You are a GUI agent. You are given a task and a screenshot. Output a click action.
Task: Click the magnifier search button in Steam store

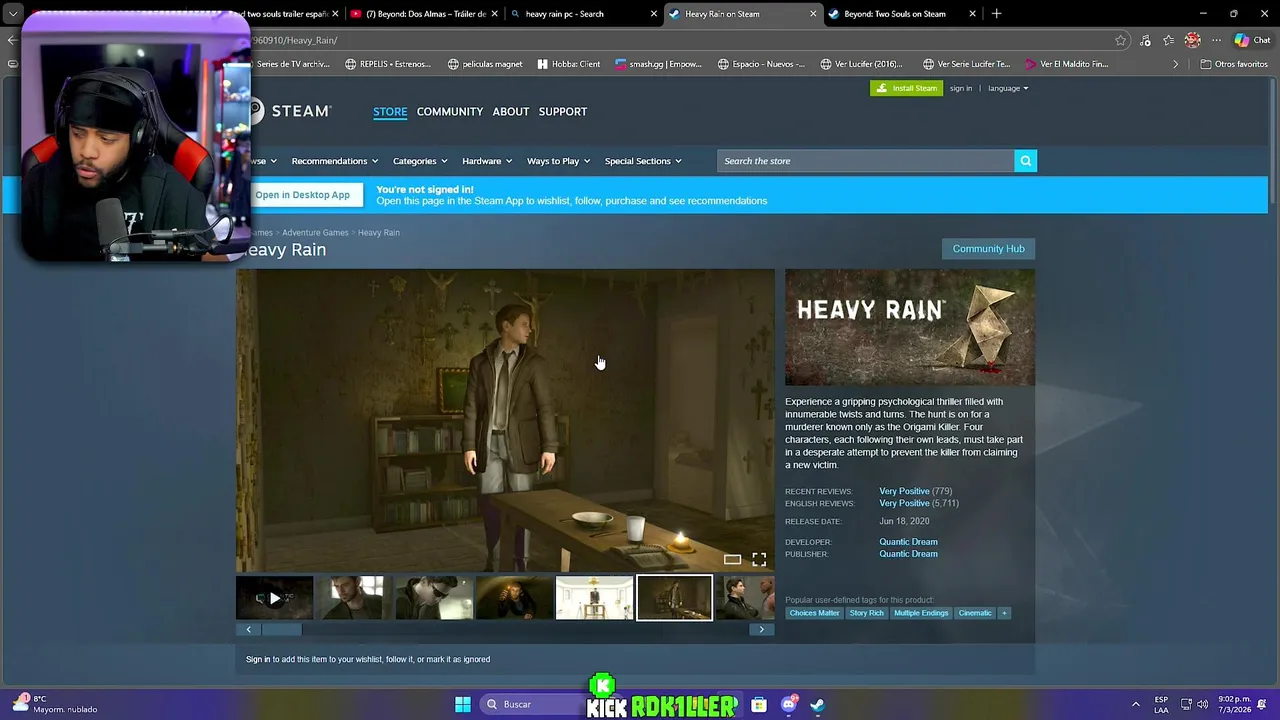[x=1025, y=161]
